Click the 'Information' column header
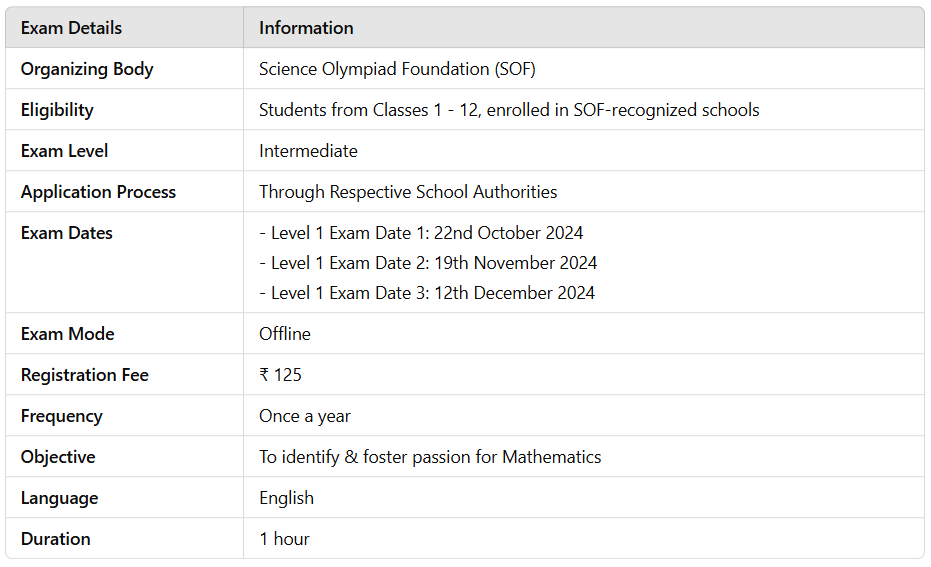This screenshot has width=931, height=567. pyautogui.click(x=306, y=28)
